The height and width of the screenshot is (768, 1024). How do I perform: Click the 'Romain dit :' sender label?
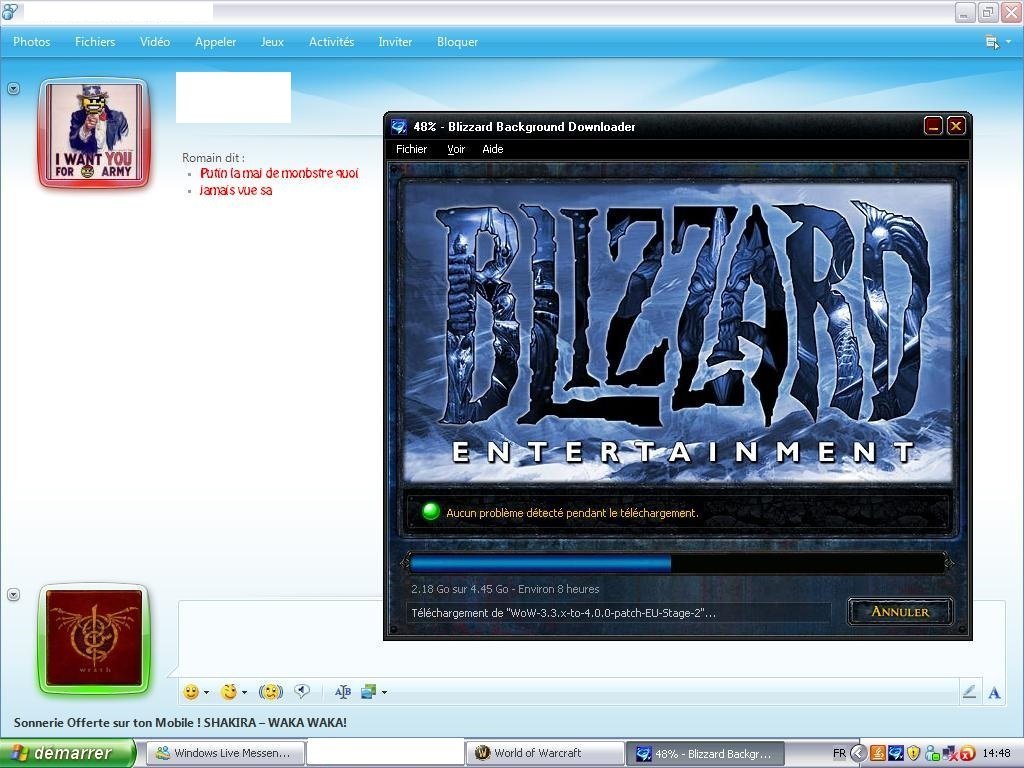214,158
